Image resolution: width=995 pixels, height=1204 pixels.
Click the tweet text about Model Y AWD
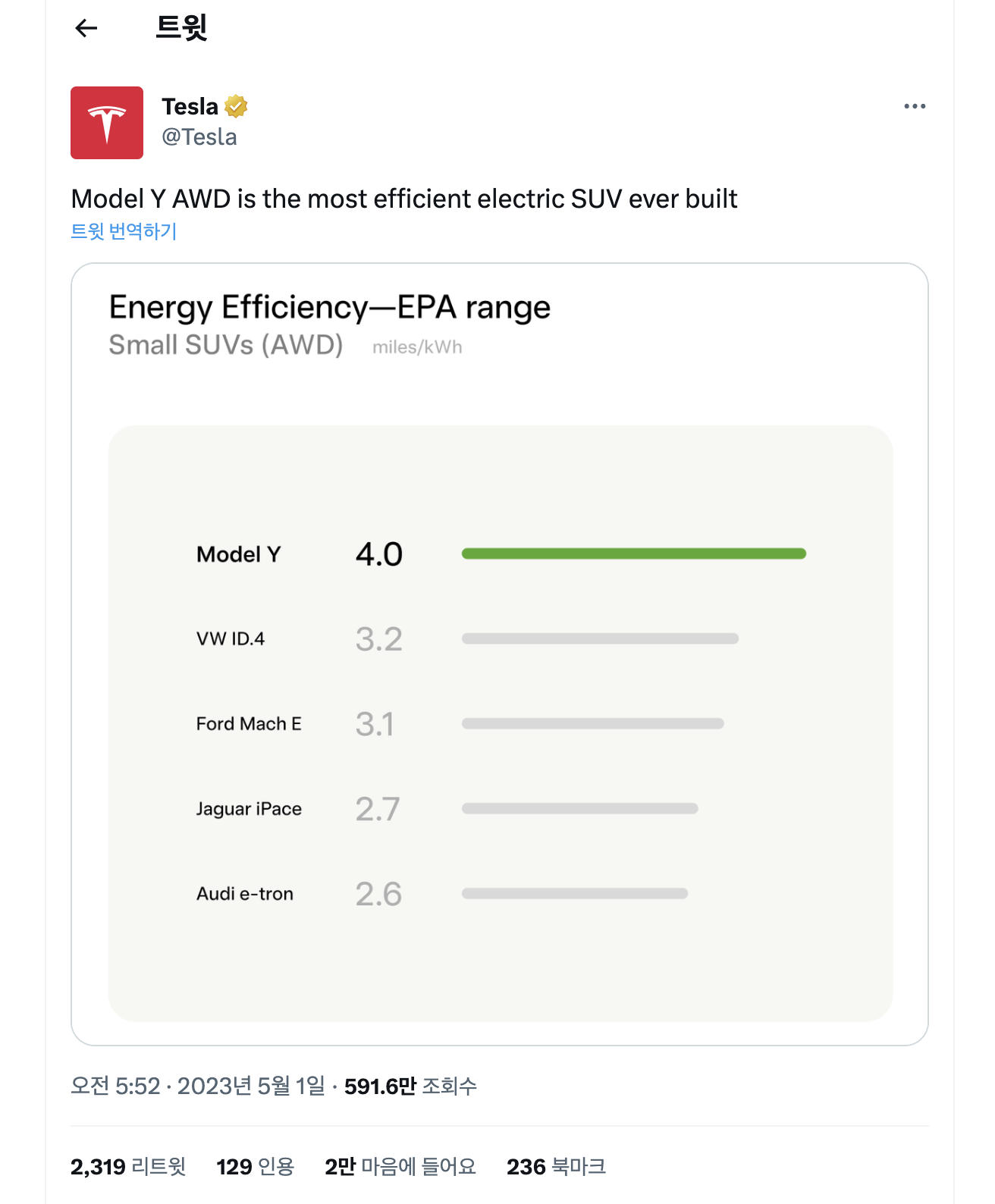(x=404, y=199)
